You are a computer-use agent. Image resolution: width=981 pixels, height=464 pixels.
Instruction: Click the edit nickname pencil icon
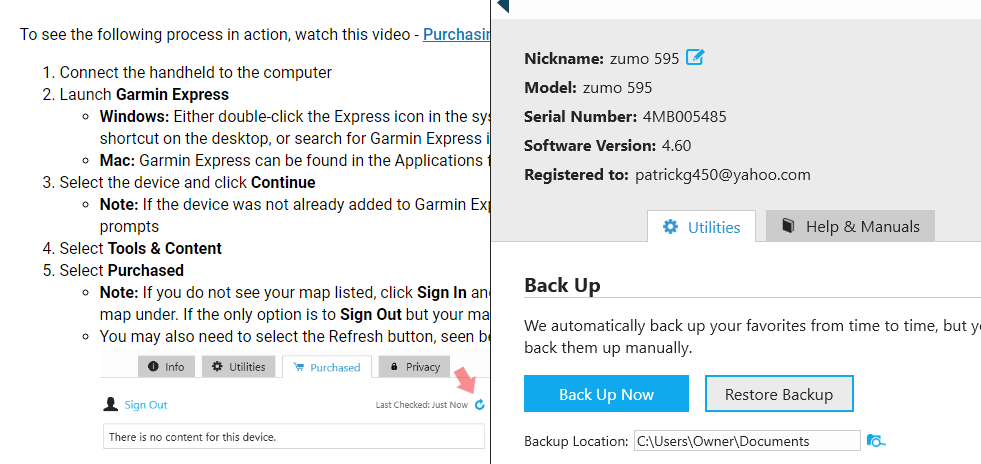point(695,58)
